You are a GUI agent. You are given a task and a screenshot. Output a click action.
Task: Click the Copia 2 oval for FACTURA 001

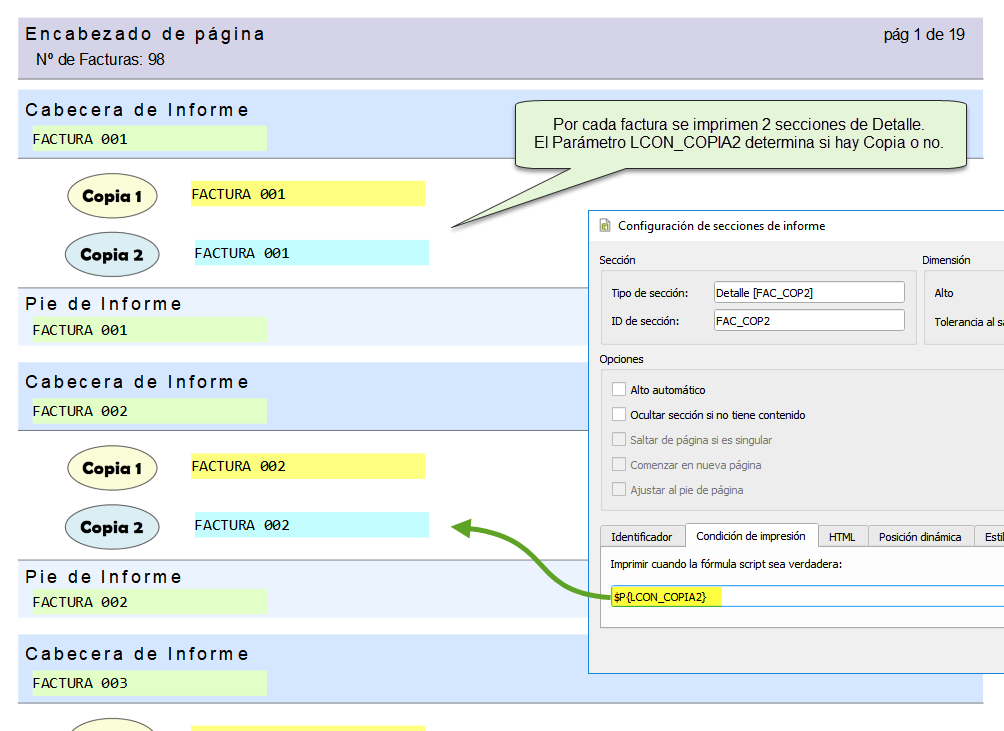(x=112, y=255)
